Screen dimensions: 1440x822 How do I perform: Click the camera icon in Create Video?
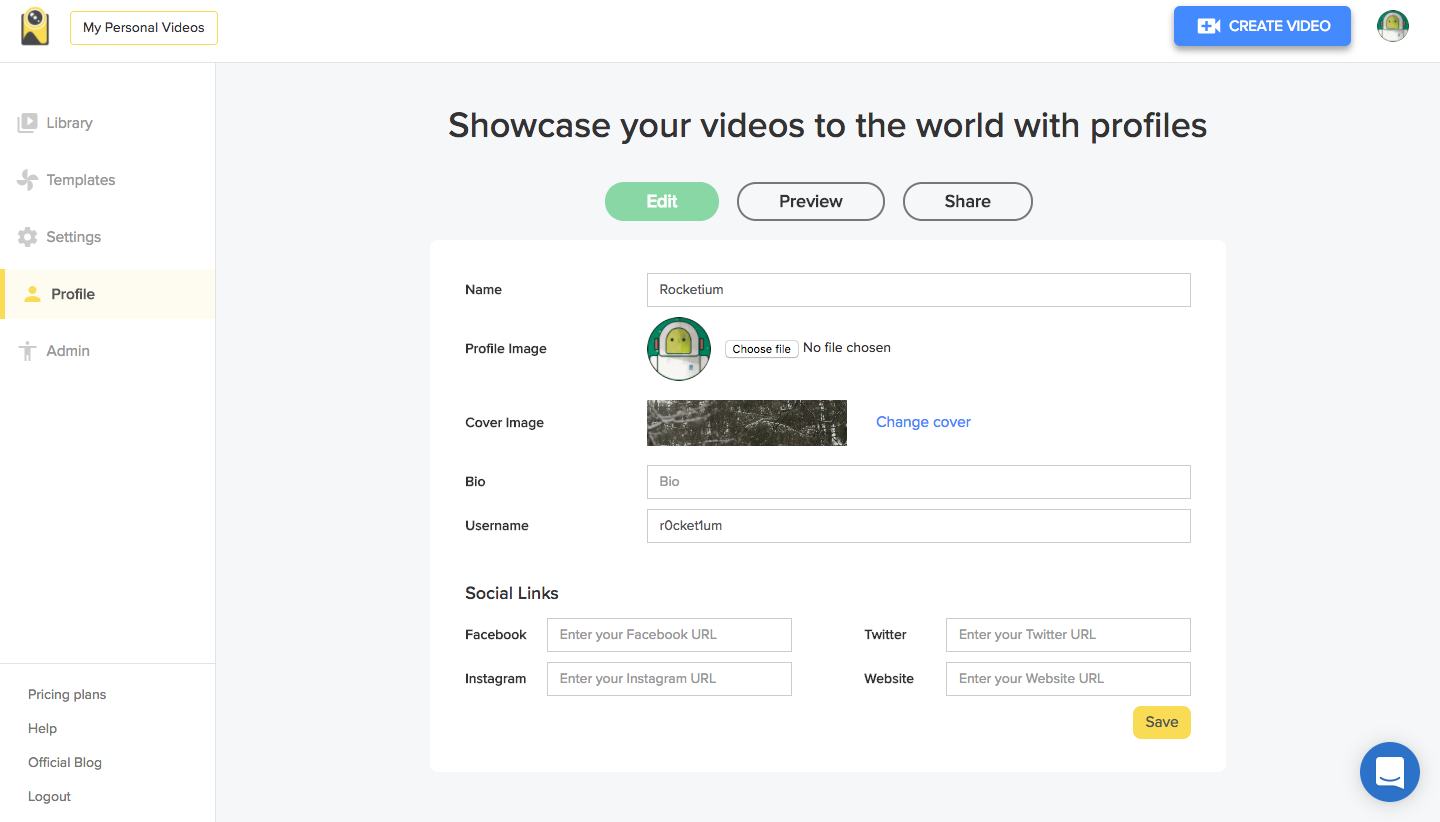pos(1208,26)
